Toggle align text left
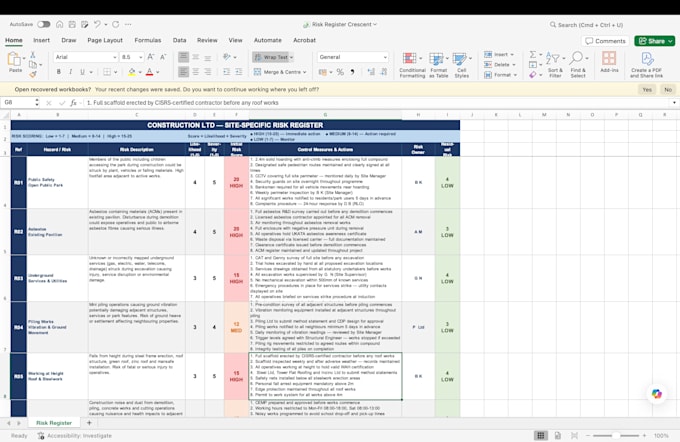This screenshot has height=442, width=680. pyautogui.click(x=183, y=72)
